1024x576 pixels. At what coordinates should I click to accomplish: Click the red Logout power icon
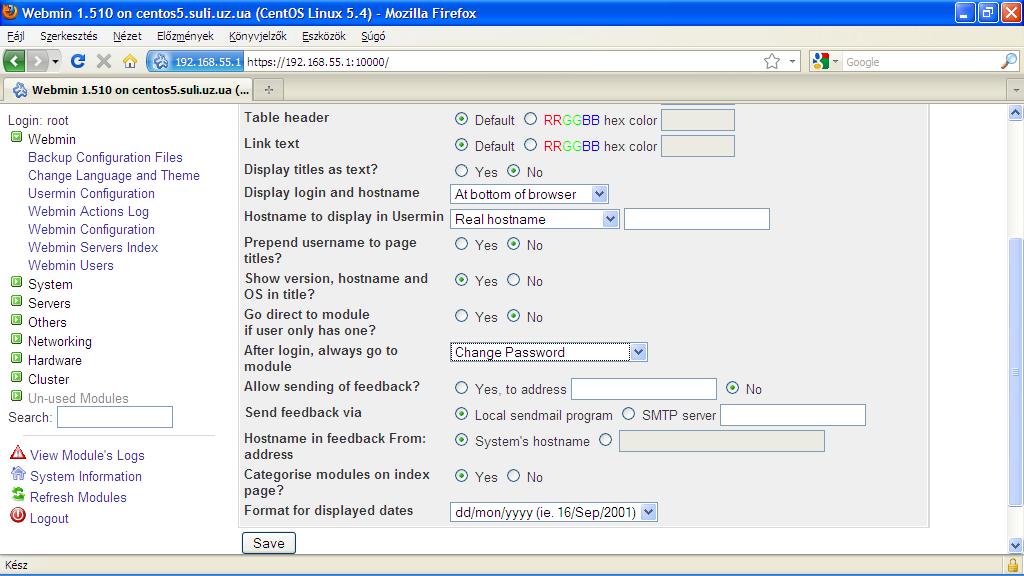17,516
